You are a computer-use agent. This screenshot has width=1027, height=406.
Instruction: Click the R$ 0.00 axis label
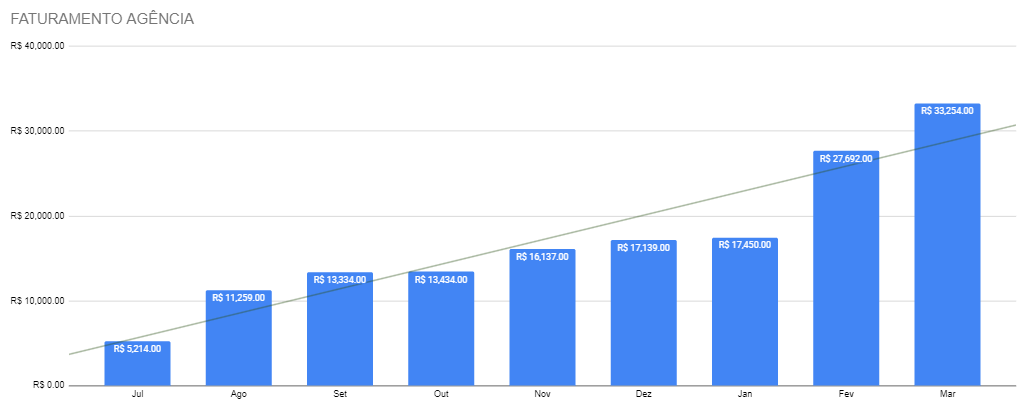tap(48, 385)
